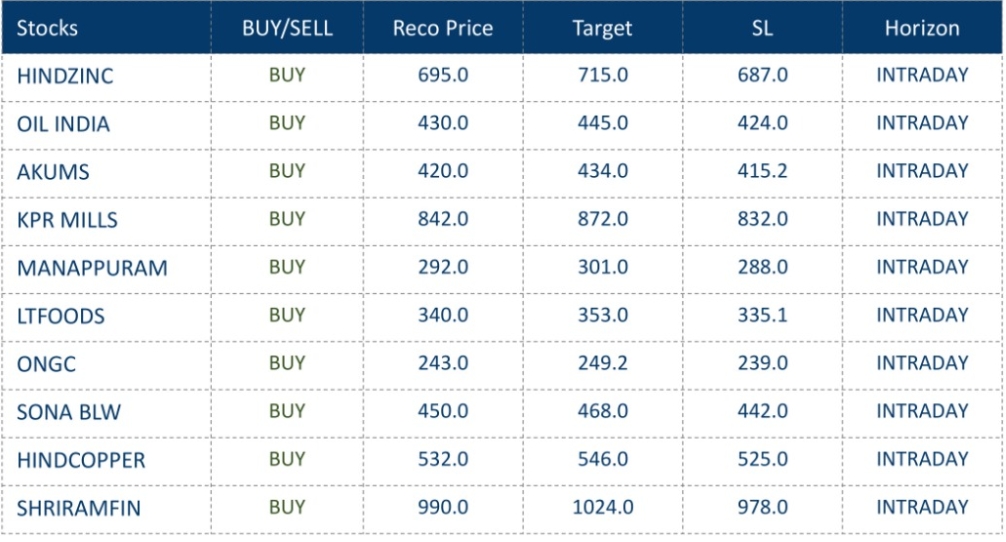
Task: Select LTFOODS target value 353.0
Action: click(x=602, y=315)
